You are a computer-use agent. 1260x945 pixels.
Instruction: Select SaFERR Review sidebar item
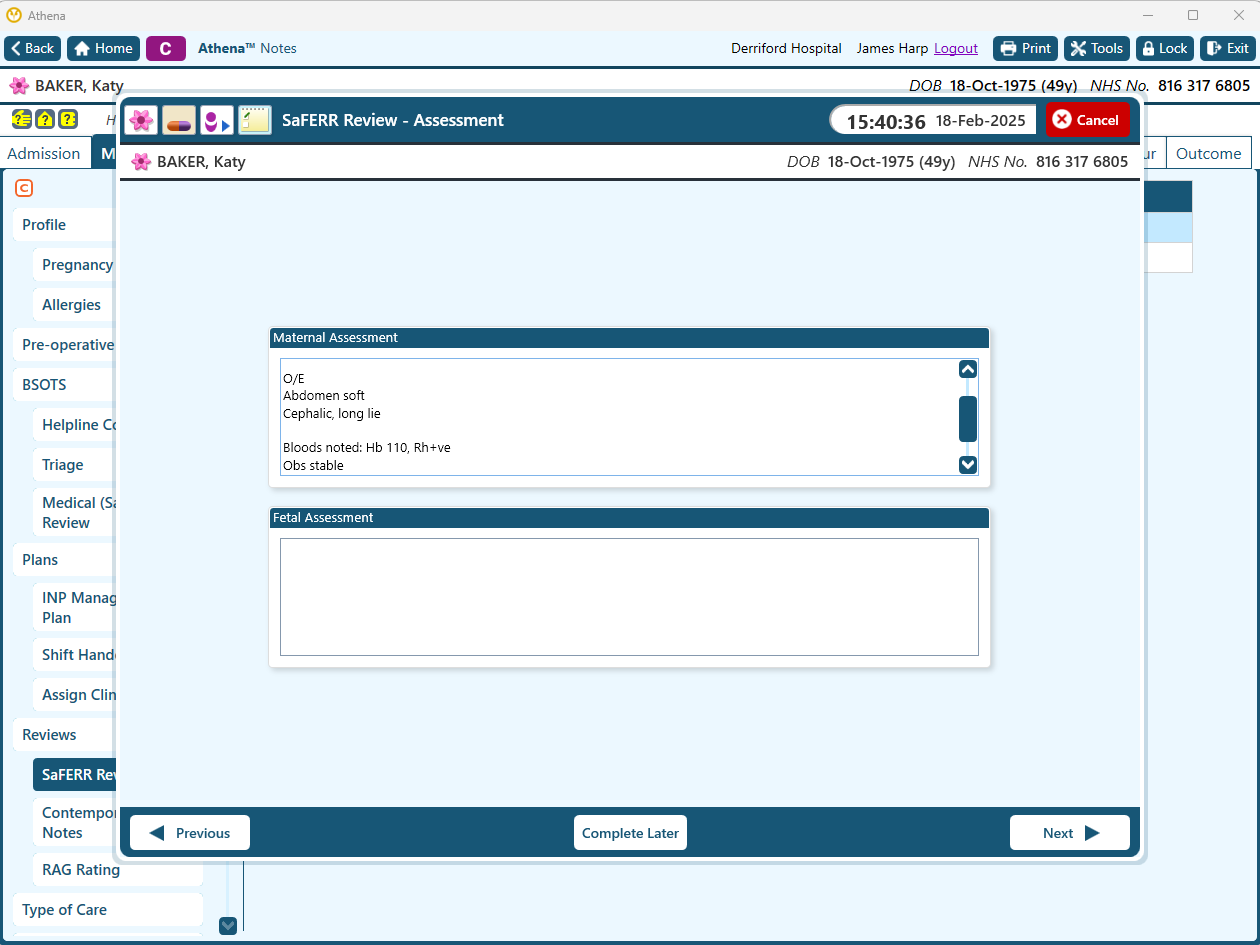pos(74,775)
